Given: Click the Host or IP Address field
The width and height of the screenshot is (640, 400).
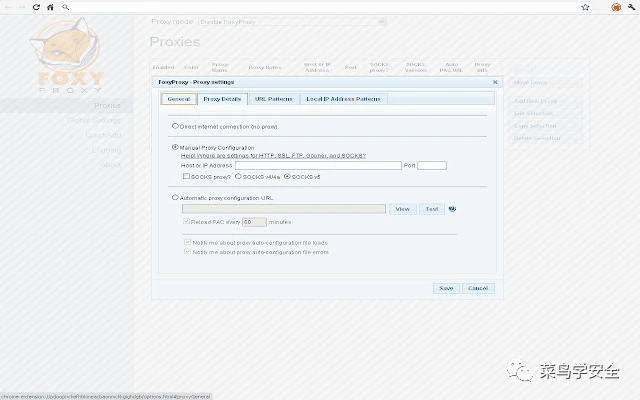Looking at the screenshot, I should (318, 165).
